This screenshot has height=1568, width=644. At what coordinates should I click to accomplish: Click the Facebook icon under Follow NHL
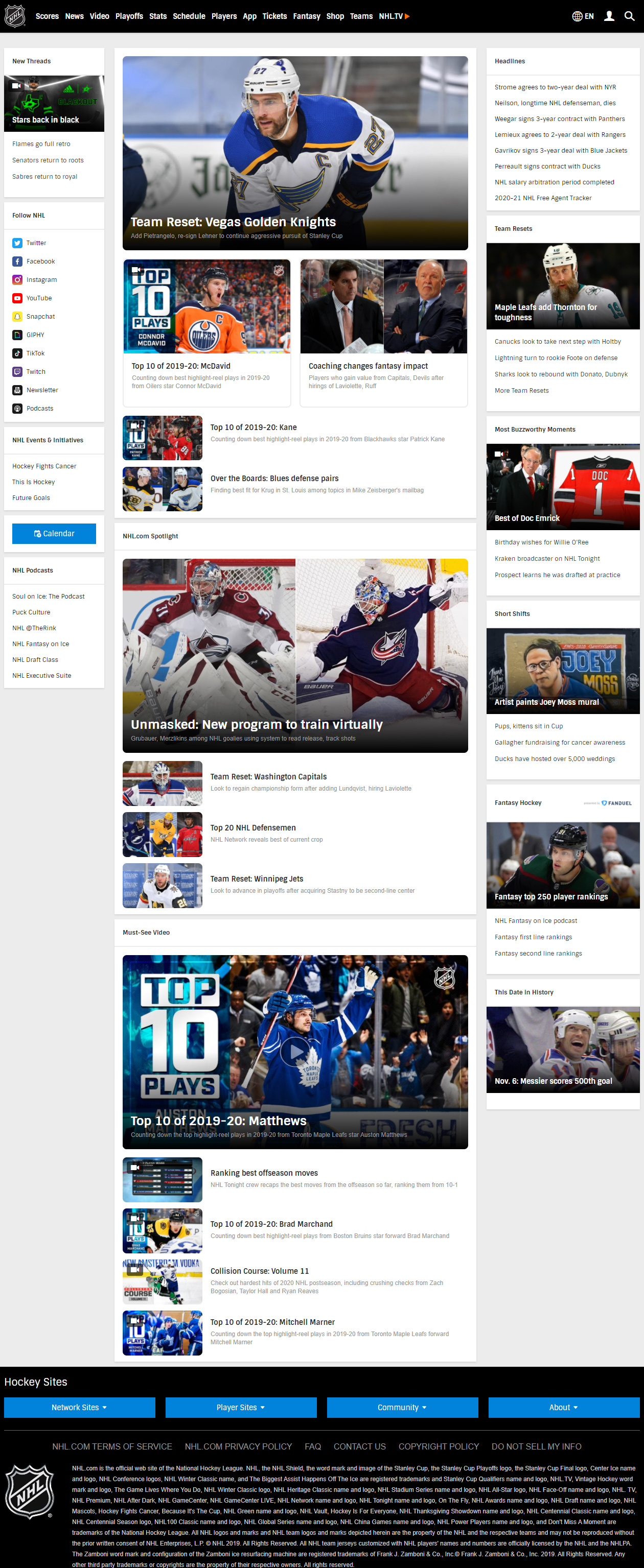[x=17, y=261]
